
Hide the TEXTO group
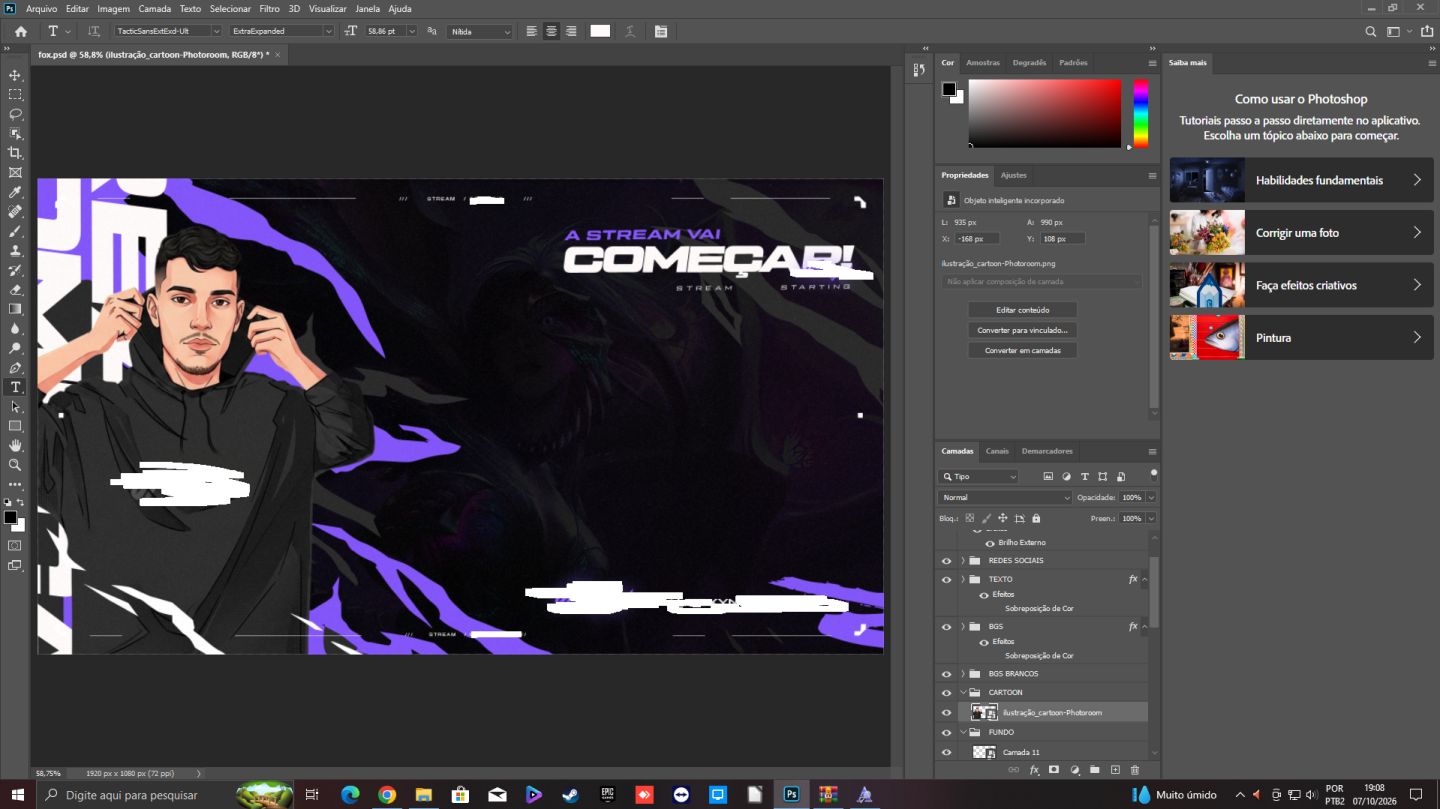tap(946, 580)
